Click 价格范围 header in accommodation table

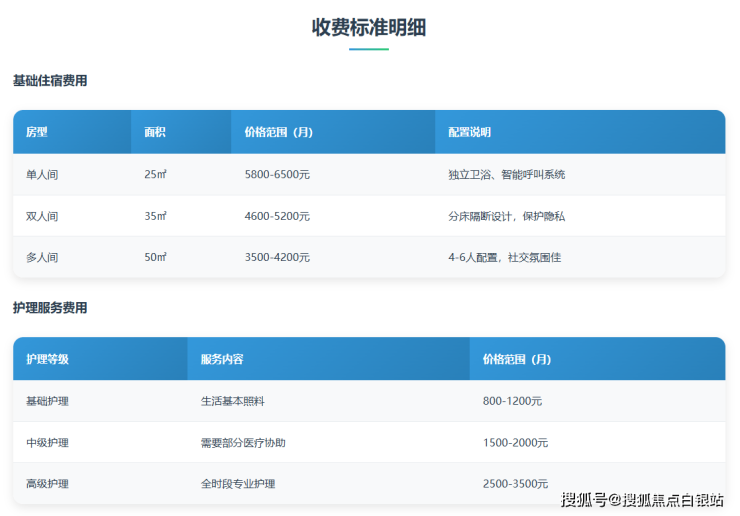point(279,132)
